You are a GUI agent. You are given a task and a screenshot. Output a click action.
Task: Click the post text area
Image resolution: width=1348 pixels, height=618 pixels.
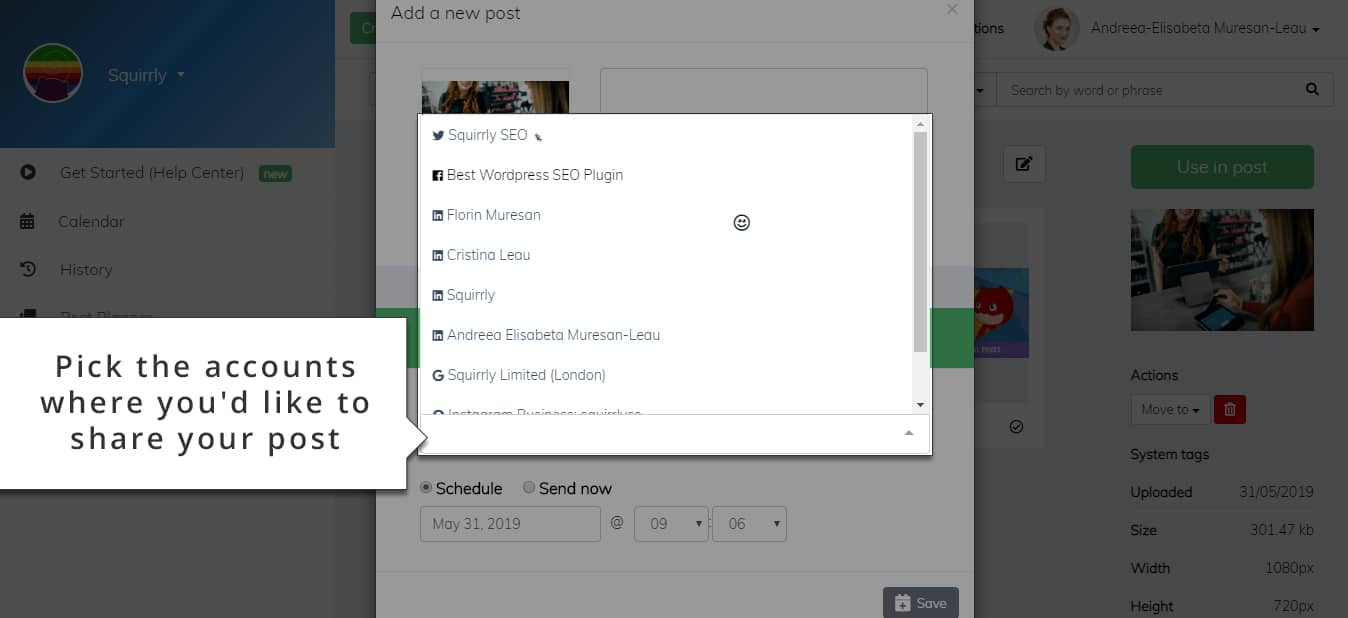[x=764, y=92]
